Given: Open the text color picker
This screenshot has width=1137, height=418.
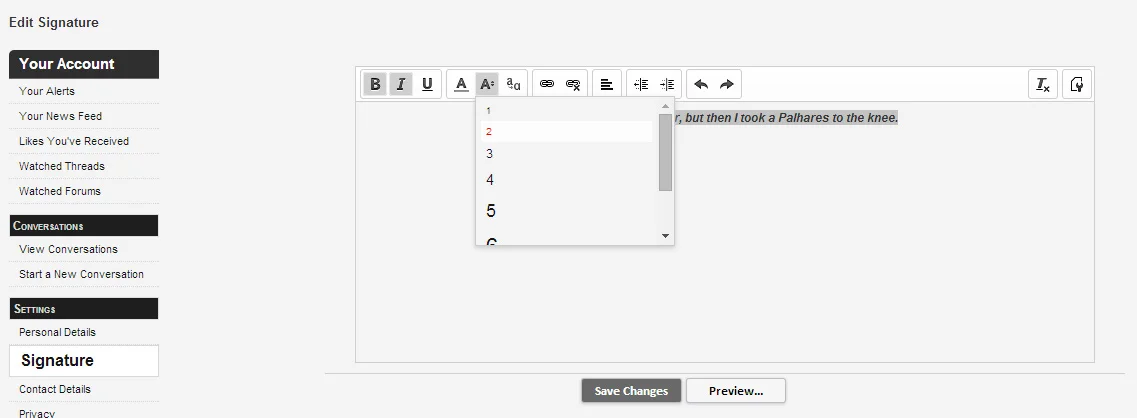Looking at the screenshot, I should point(461,84).
